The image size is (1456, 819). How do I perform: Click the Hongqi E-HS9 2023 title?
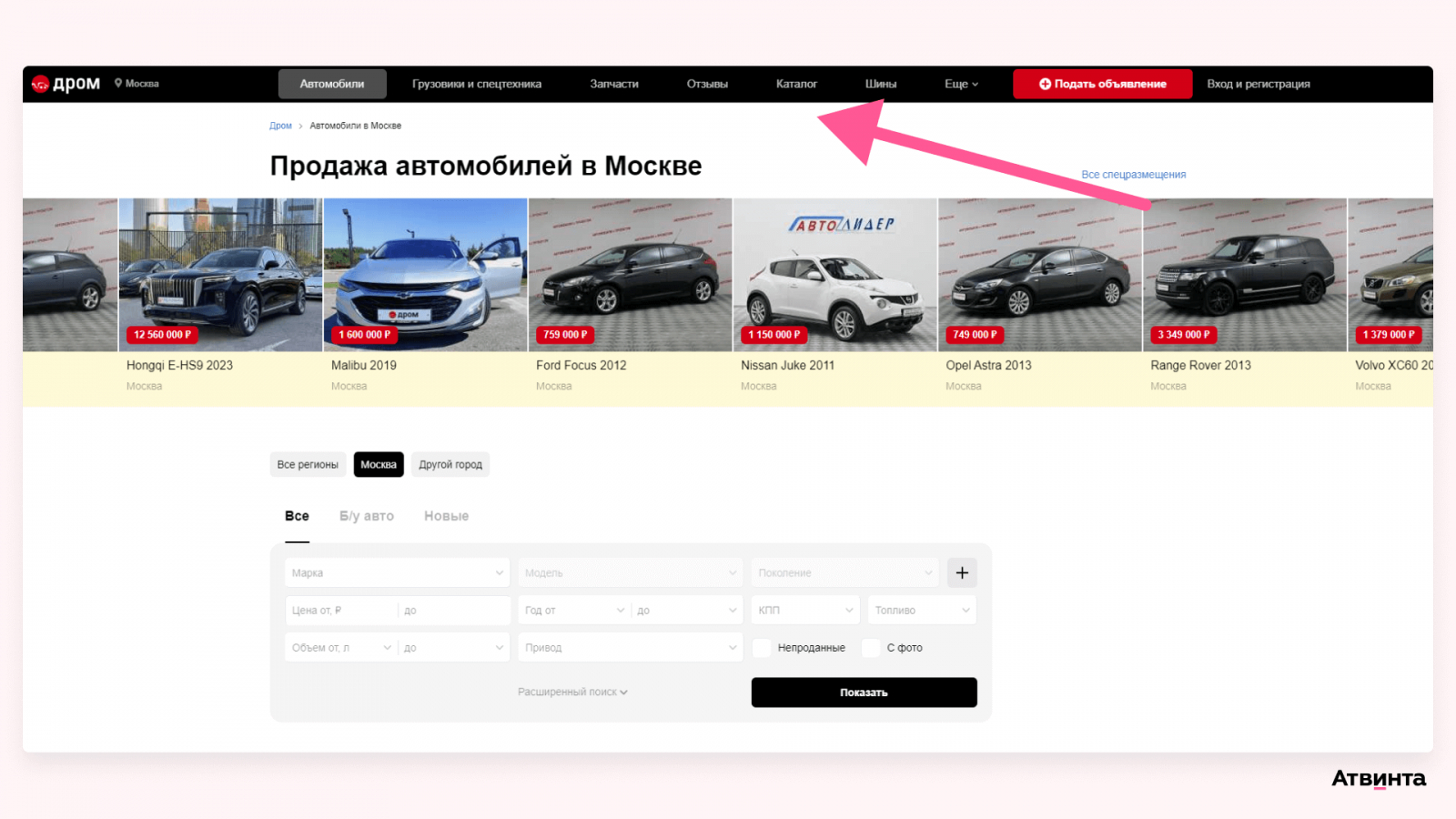(179, 366)
